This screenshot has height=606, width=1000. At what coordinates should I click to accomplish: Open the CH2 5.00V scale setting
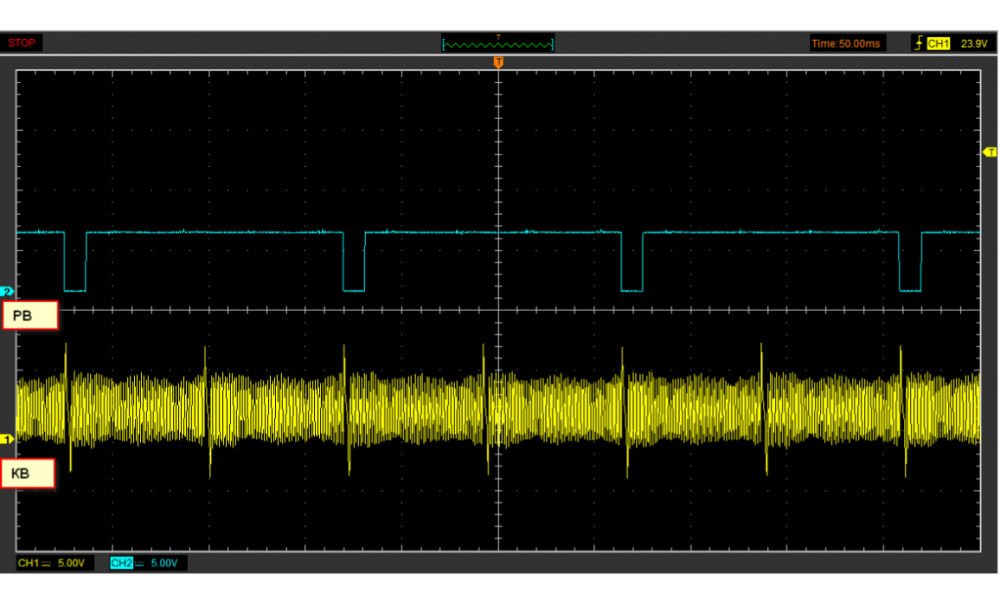point(164,564)
